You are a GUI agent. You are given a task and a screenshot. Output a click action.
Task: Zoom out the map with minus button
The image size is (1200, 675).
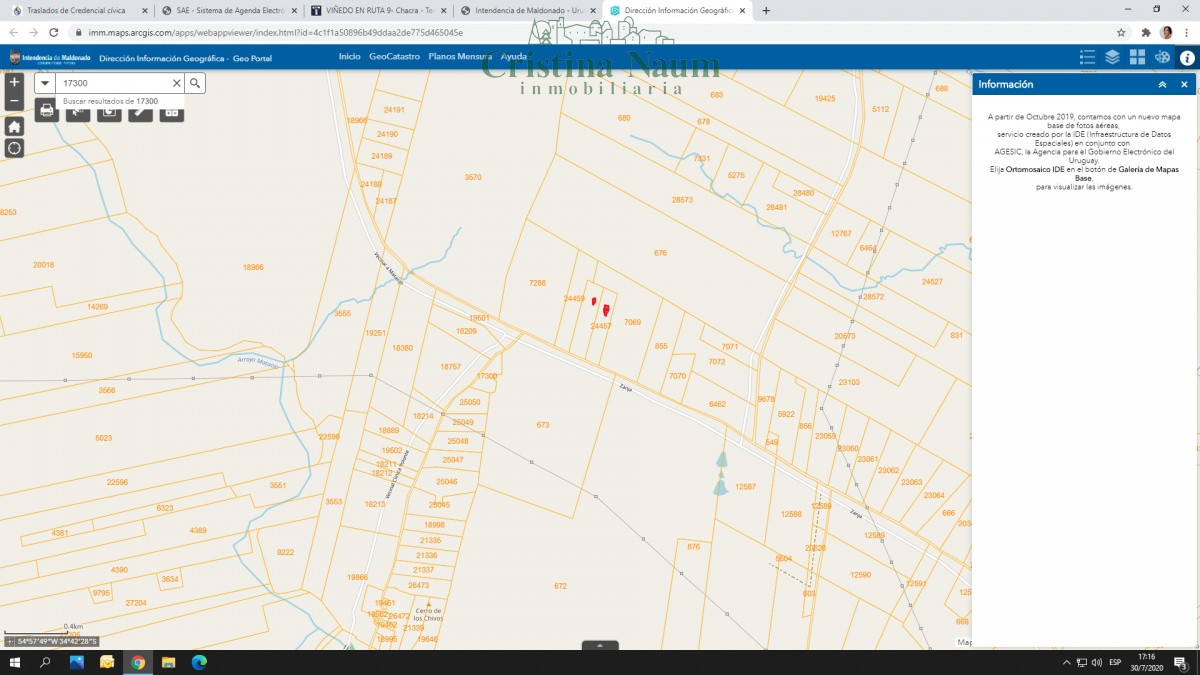(14, 101)
